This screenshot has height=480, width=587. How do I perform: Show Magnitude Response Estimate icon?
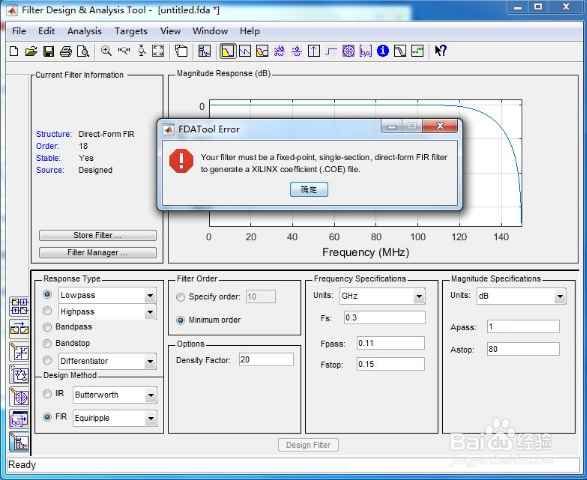[x=400, y=51]
